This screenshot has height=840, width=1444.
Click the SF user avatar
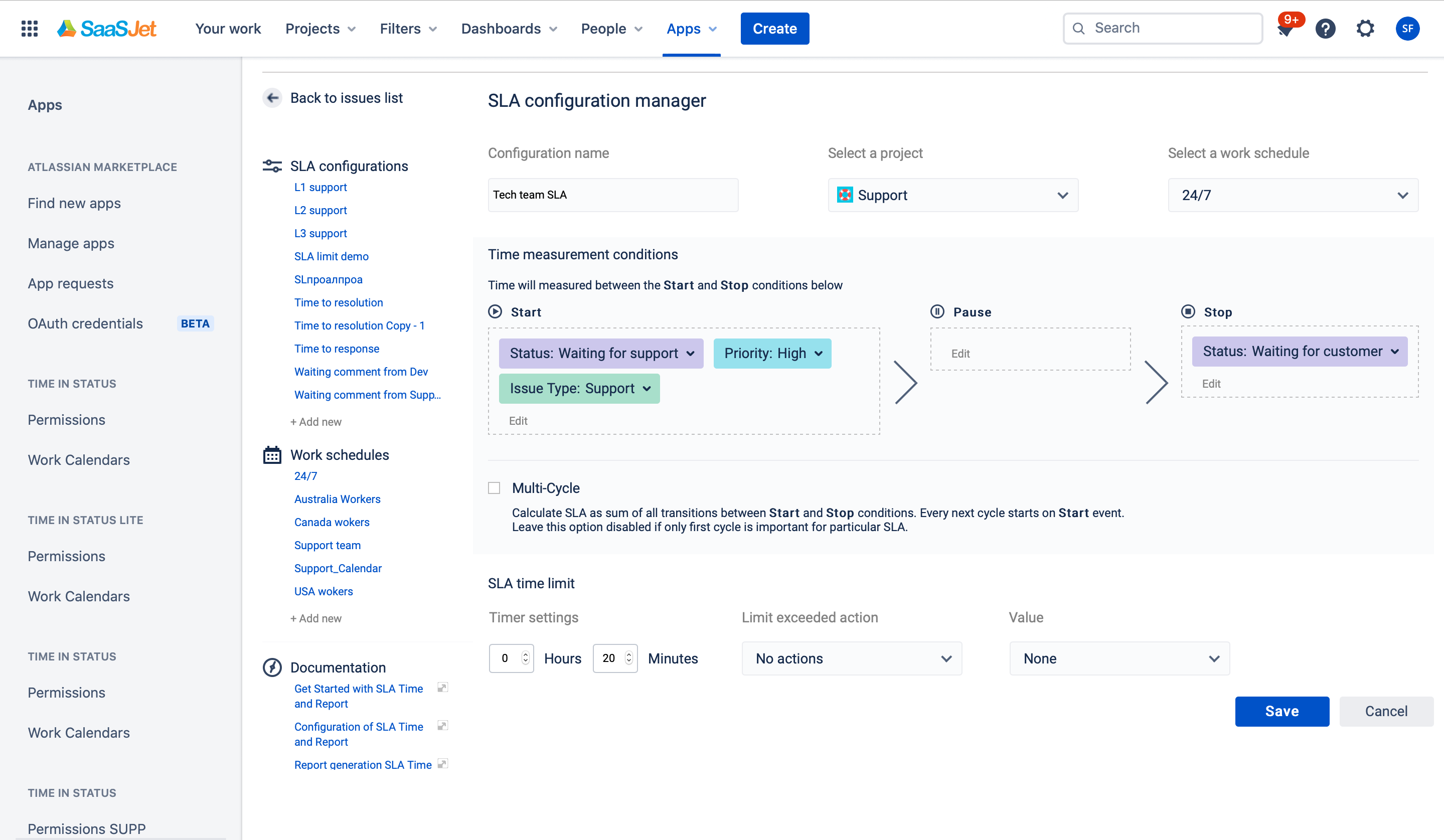[1407, 28]
